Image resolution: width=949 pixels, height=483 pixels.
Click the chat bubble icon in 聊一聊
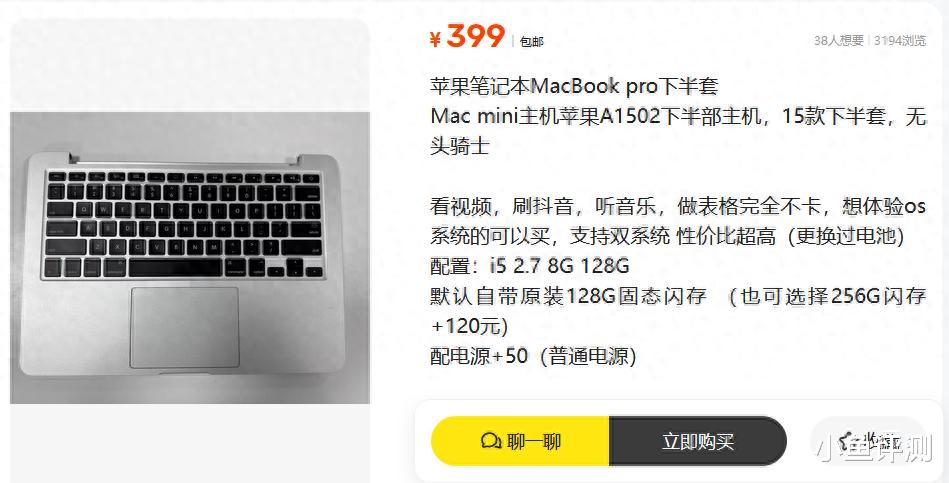[x=491, y=441]
